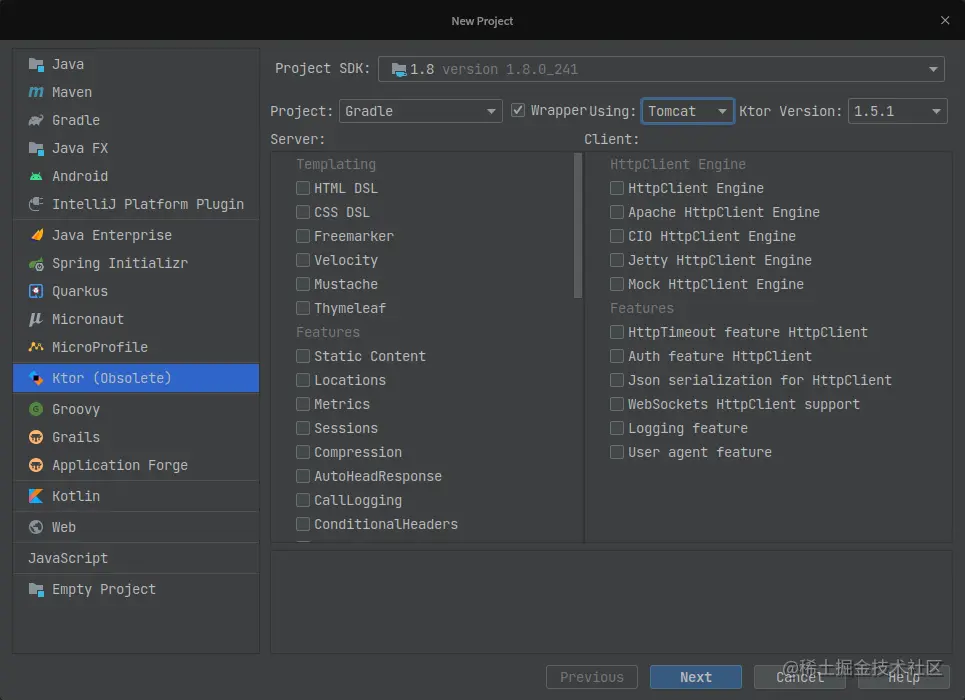Enable Velocity templating
Screen dimensions: 965x700
tap(303, 260)
